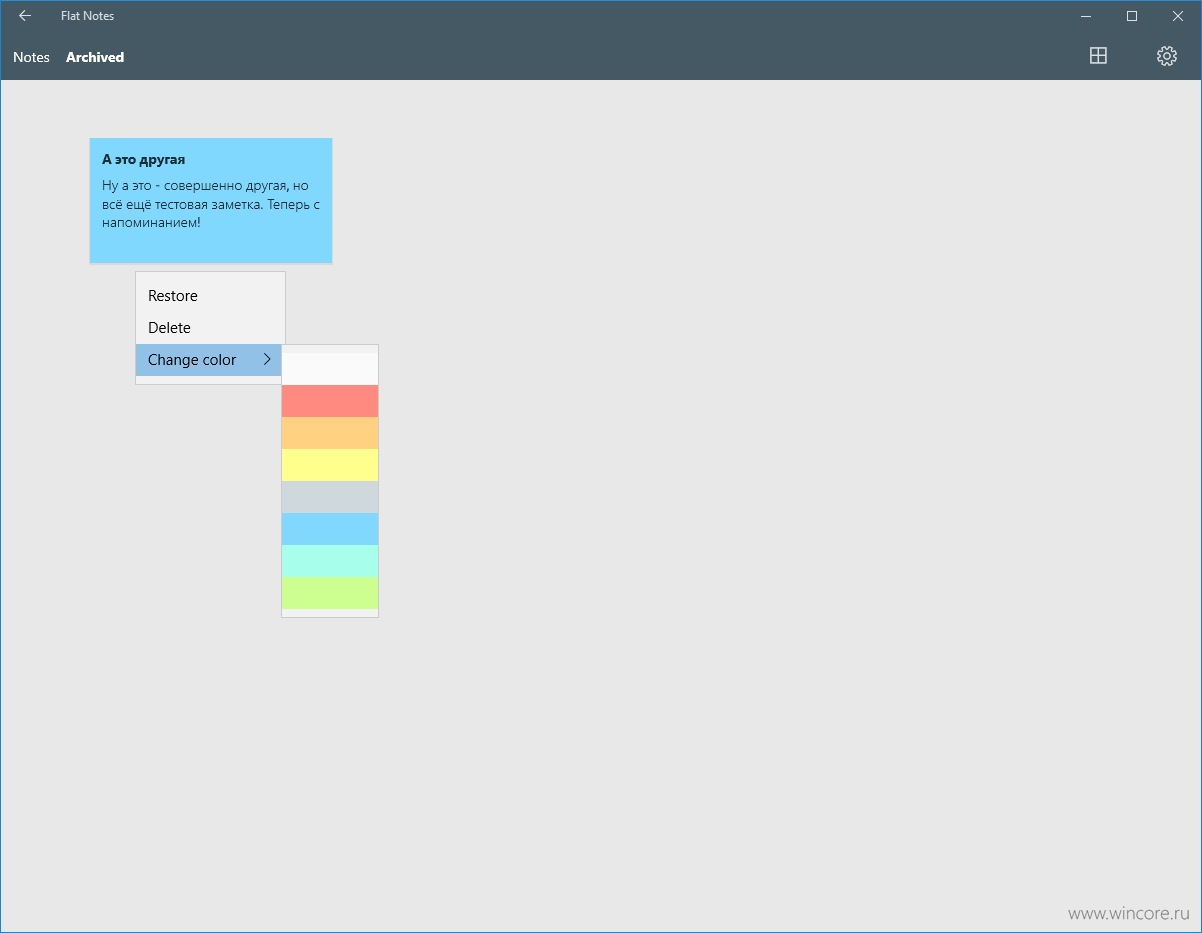
Task: Switch to grid layout view icon
Action: 1098,56
